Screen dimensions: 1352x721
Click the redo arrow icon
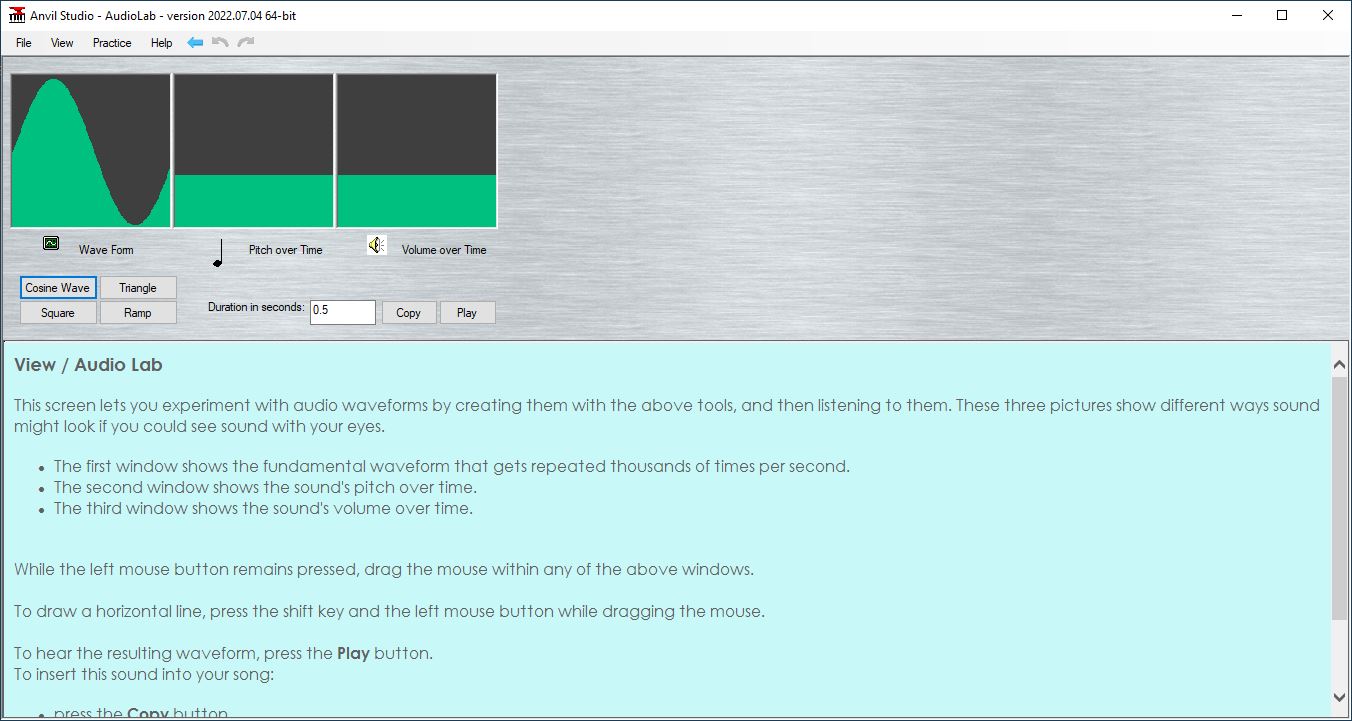pos(246,42)
